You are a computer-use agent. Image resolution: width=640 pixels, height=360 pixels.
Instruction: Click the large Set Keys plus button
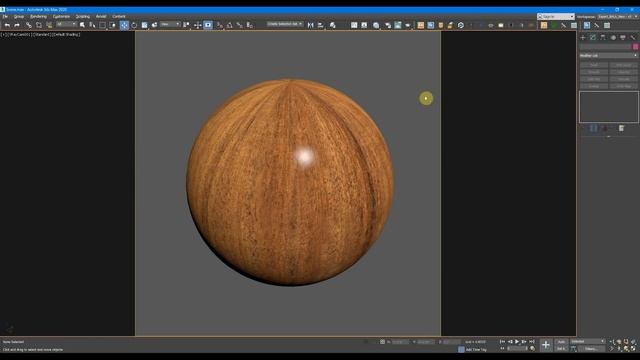point(546,345)
